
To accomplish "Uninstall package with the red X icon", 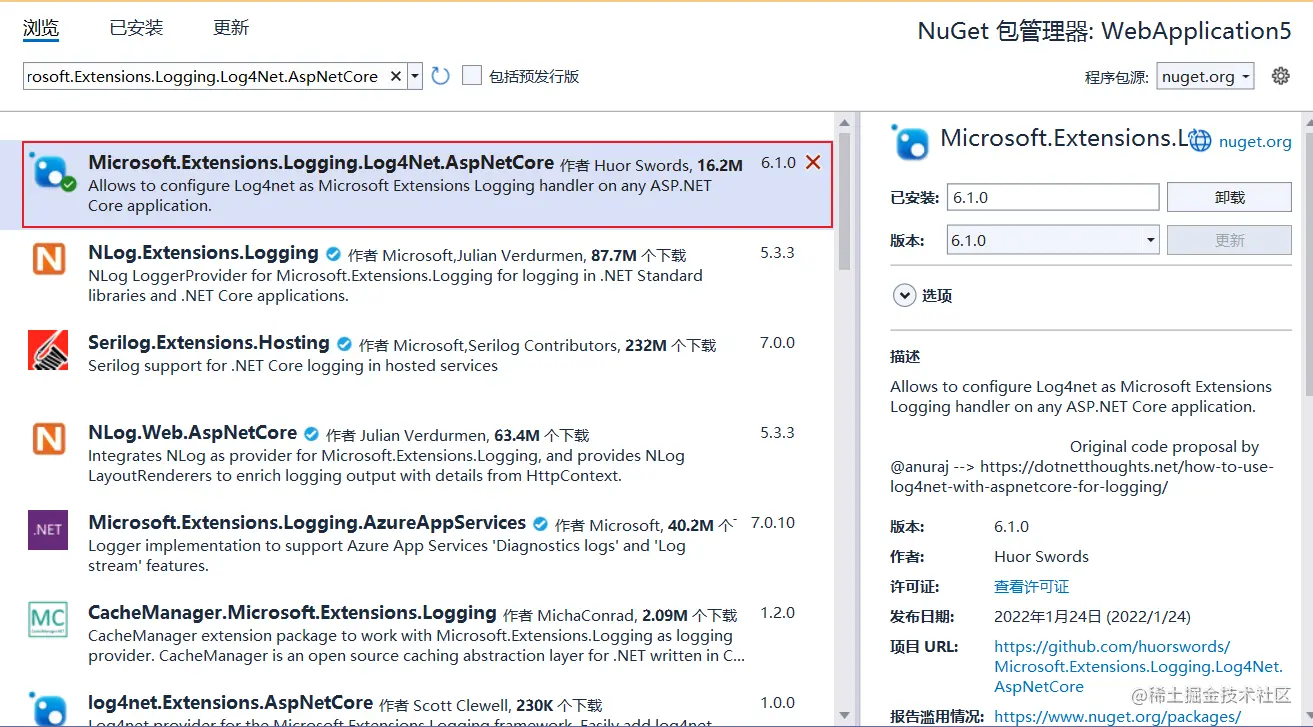I will click(813, 162).
